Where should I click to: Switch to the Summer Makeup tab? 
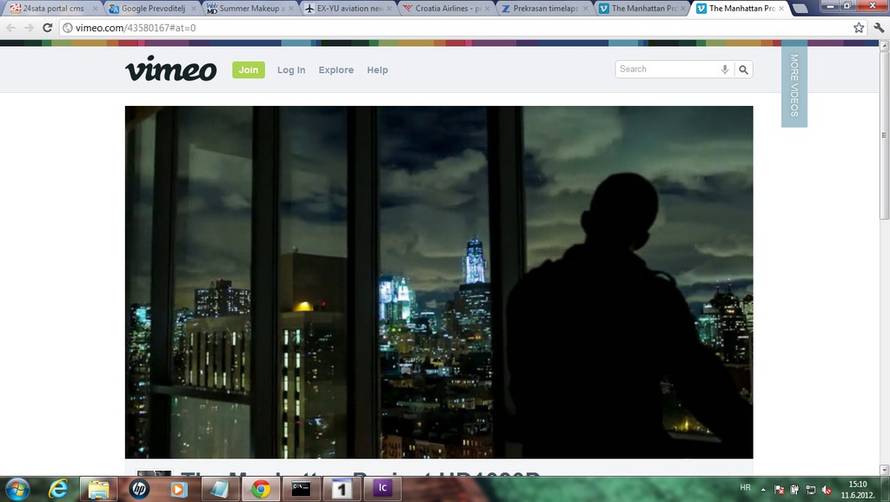(x=248, y=9)
